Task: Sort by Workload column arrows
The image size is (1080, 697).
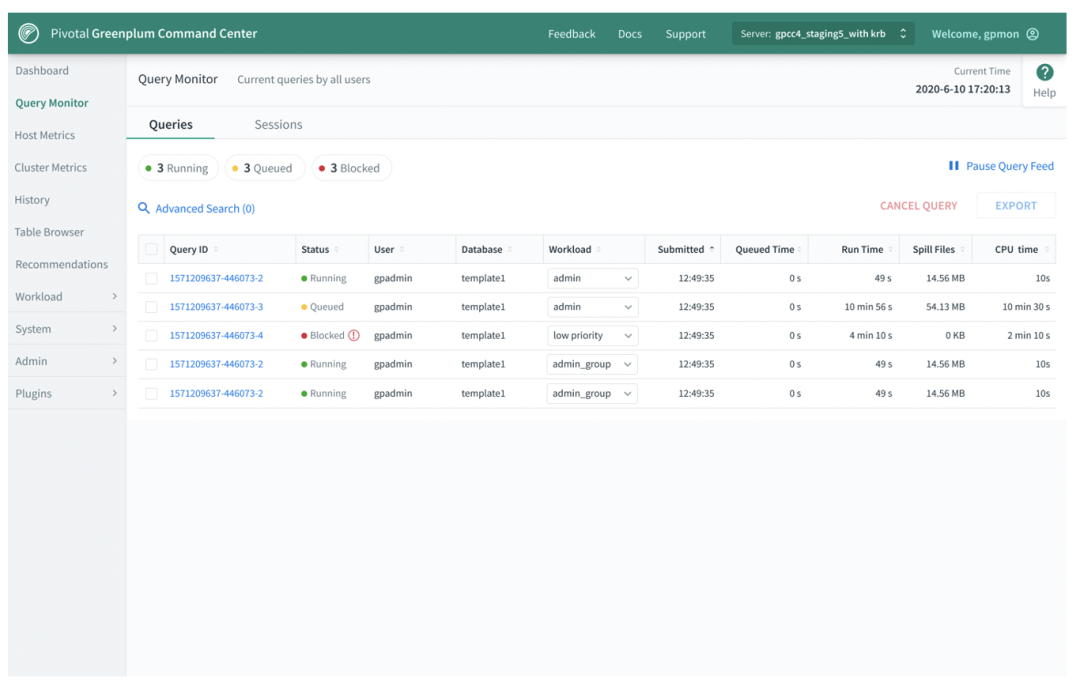Action: (599, 249)
